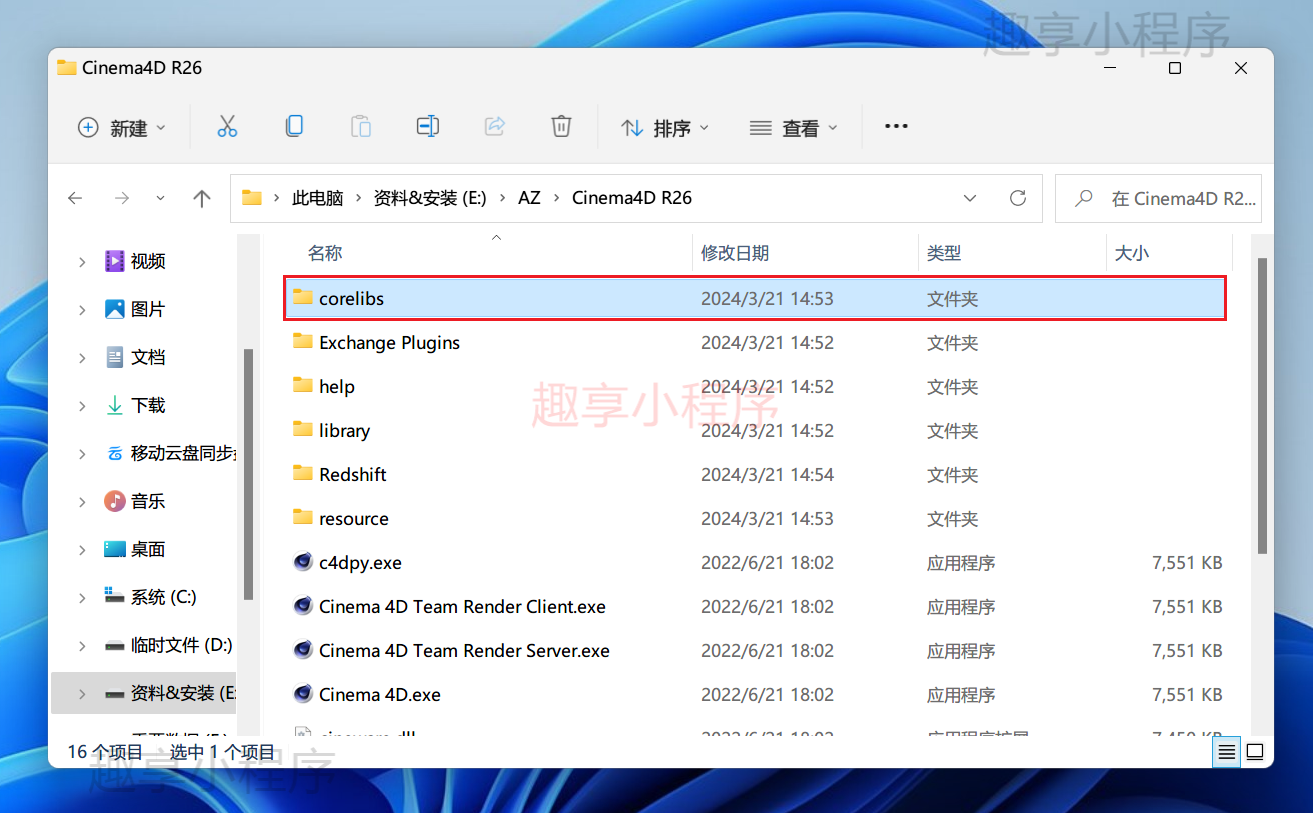Open recent locations dropdown chevron
The height and width of the screenshot is (813, 1313).
(161, 198)
